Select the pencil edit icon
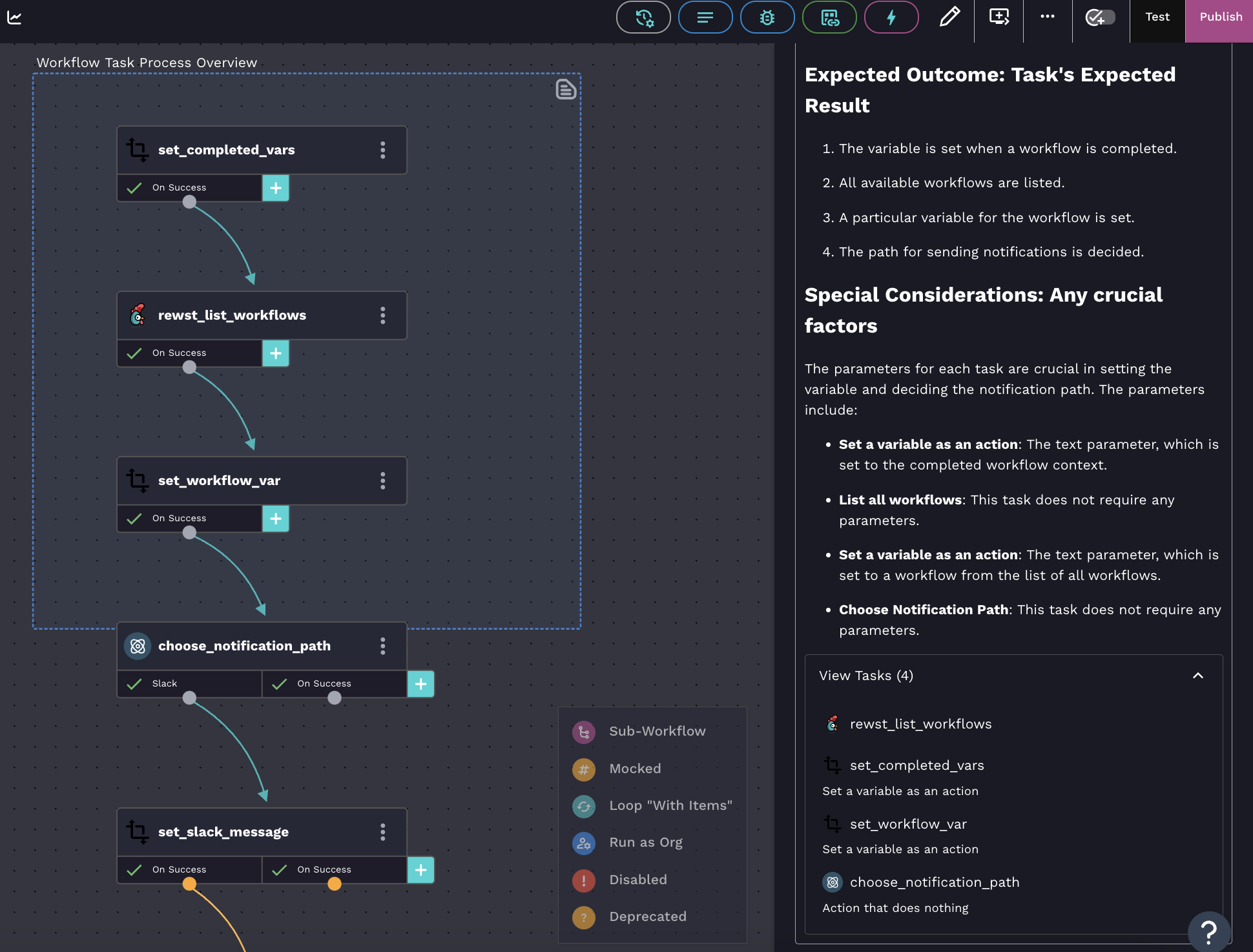 point(949,17)
